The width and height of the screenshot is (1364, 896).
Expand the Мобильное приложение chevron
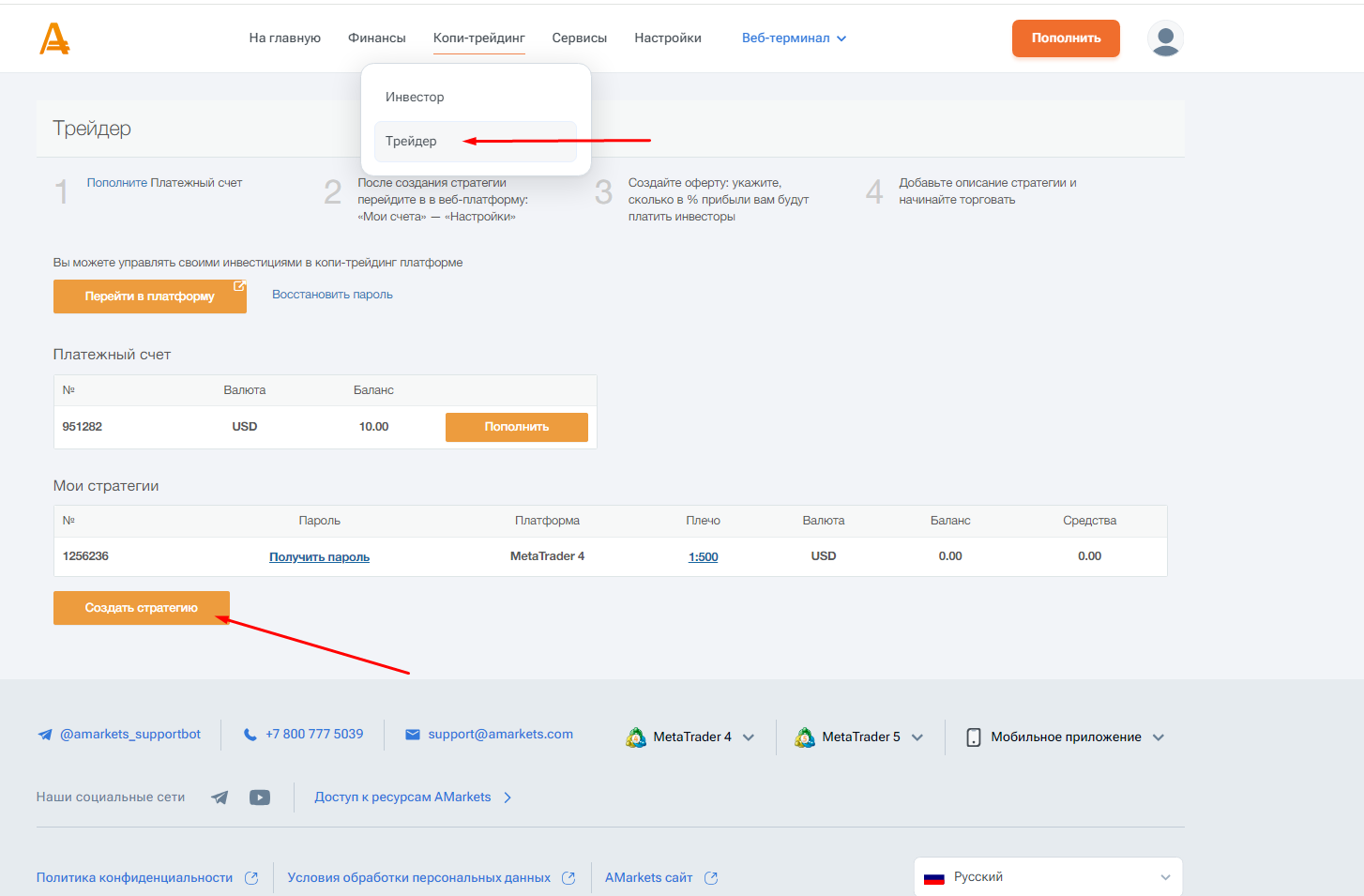1159,737
